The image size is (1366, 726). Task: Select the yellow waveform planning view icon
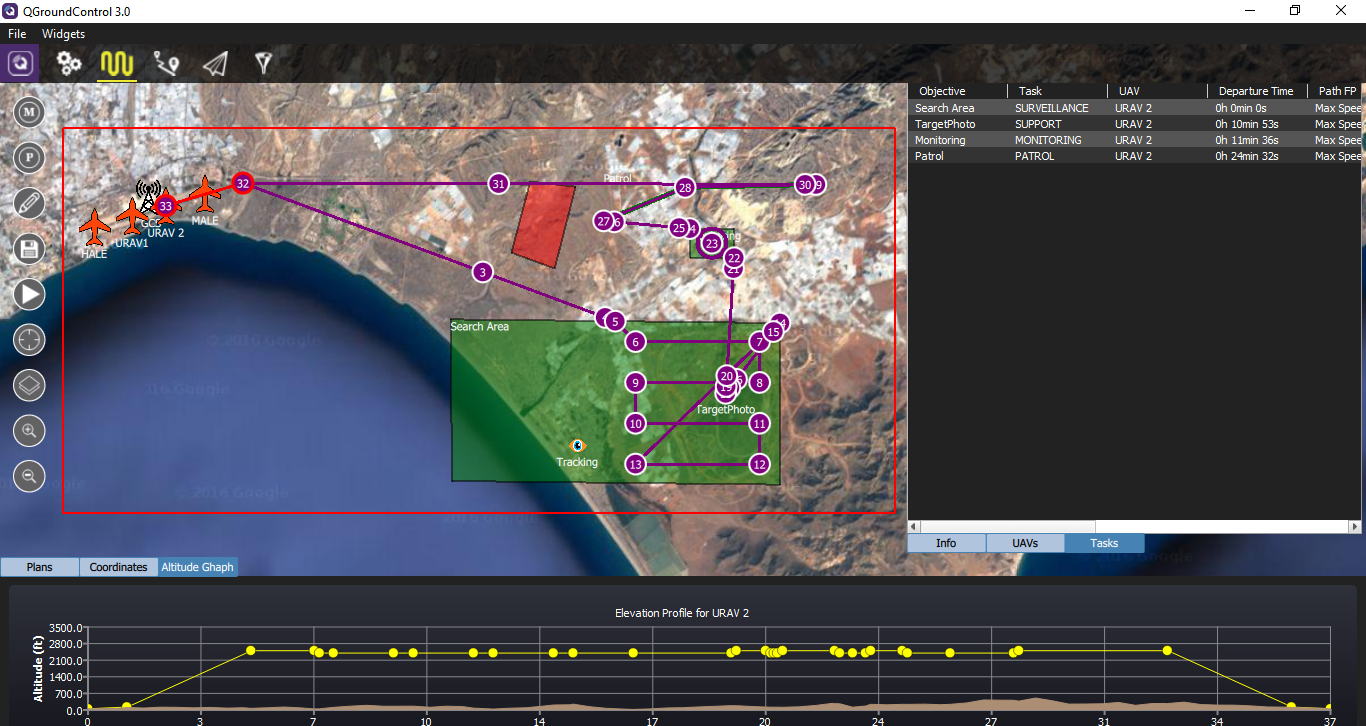pos(117,64)
